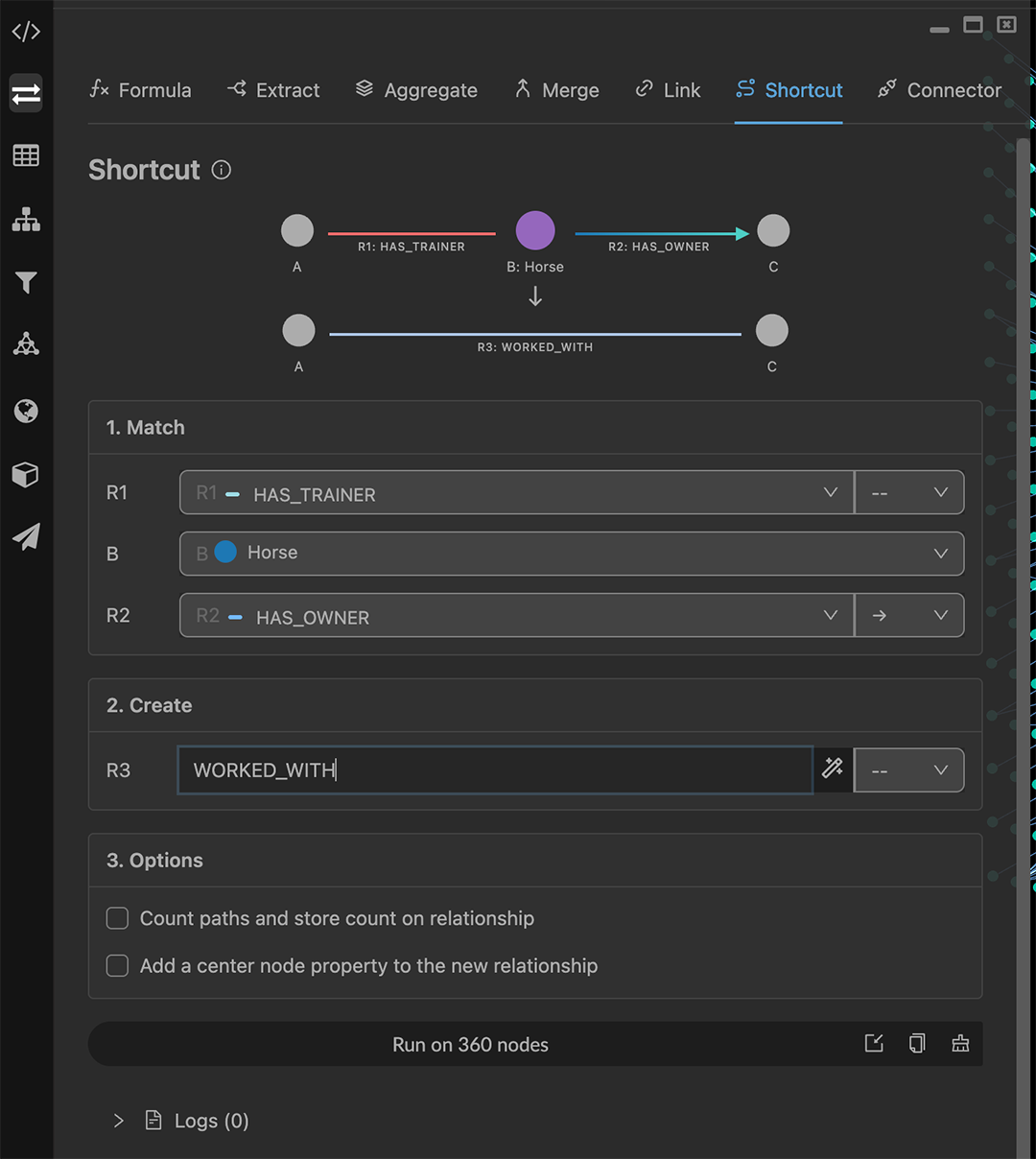Image resolution: width=1036 pixels, height=1159 pixels.
Task: Select the table view sidebar icon
Action: pos(26,155)
